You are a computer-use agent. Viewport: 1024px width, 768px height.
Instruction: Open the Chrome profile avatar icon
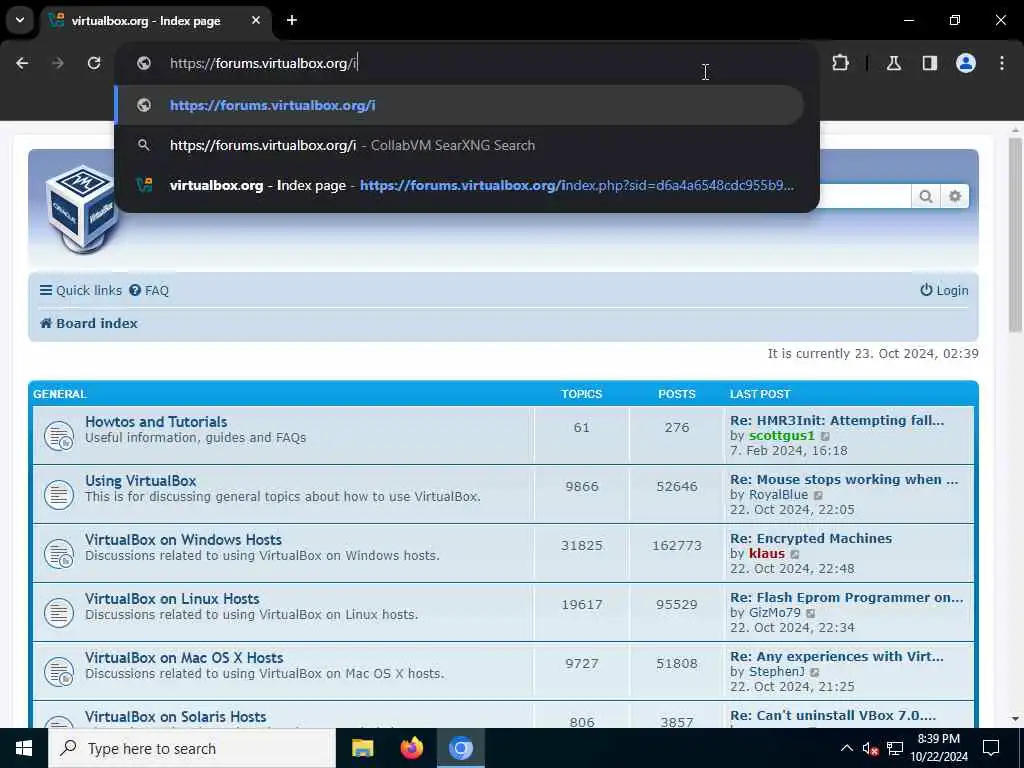tap(966, 63)
